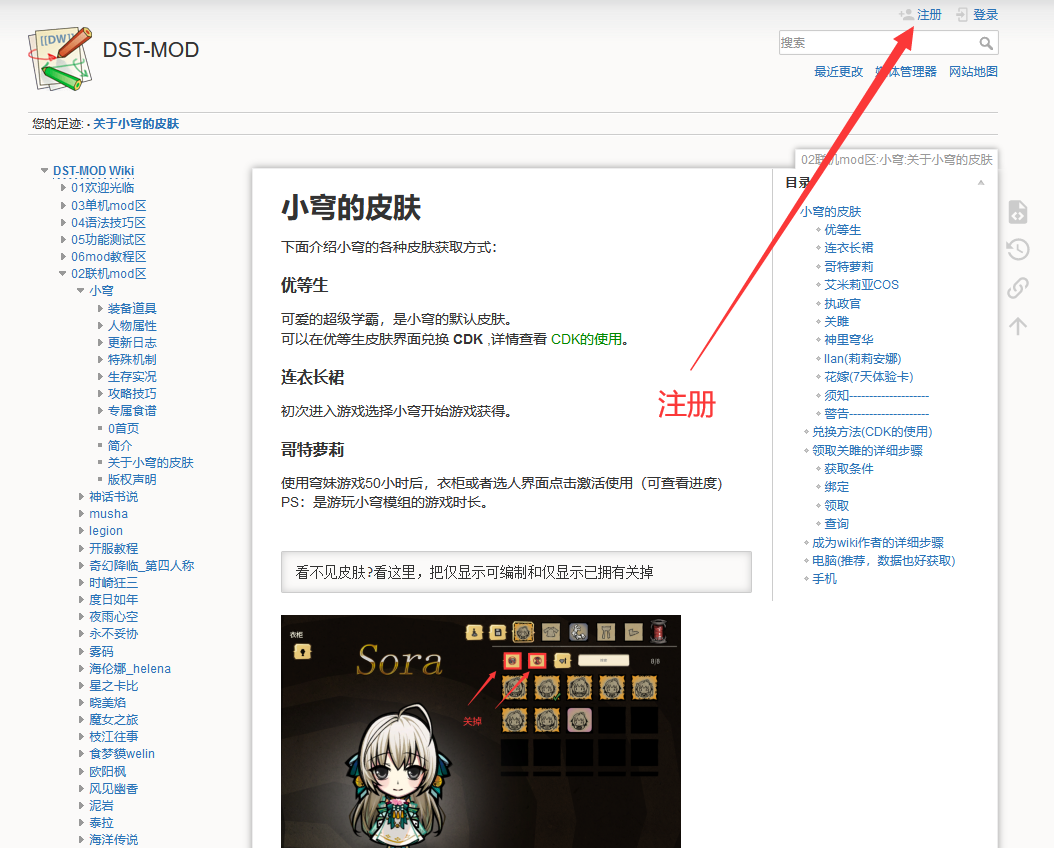Click the magnifier search icon

[986, 43]
